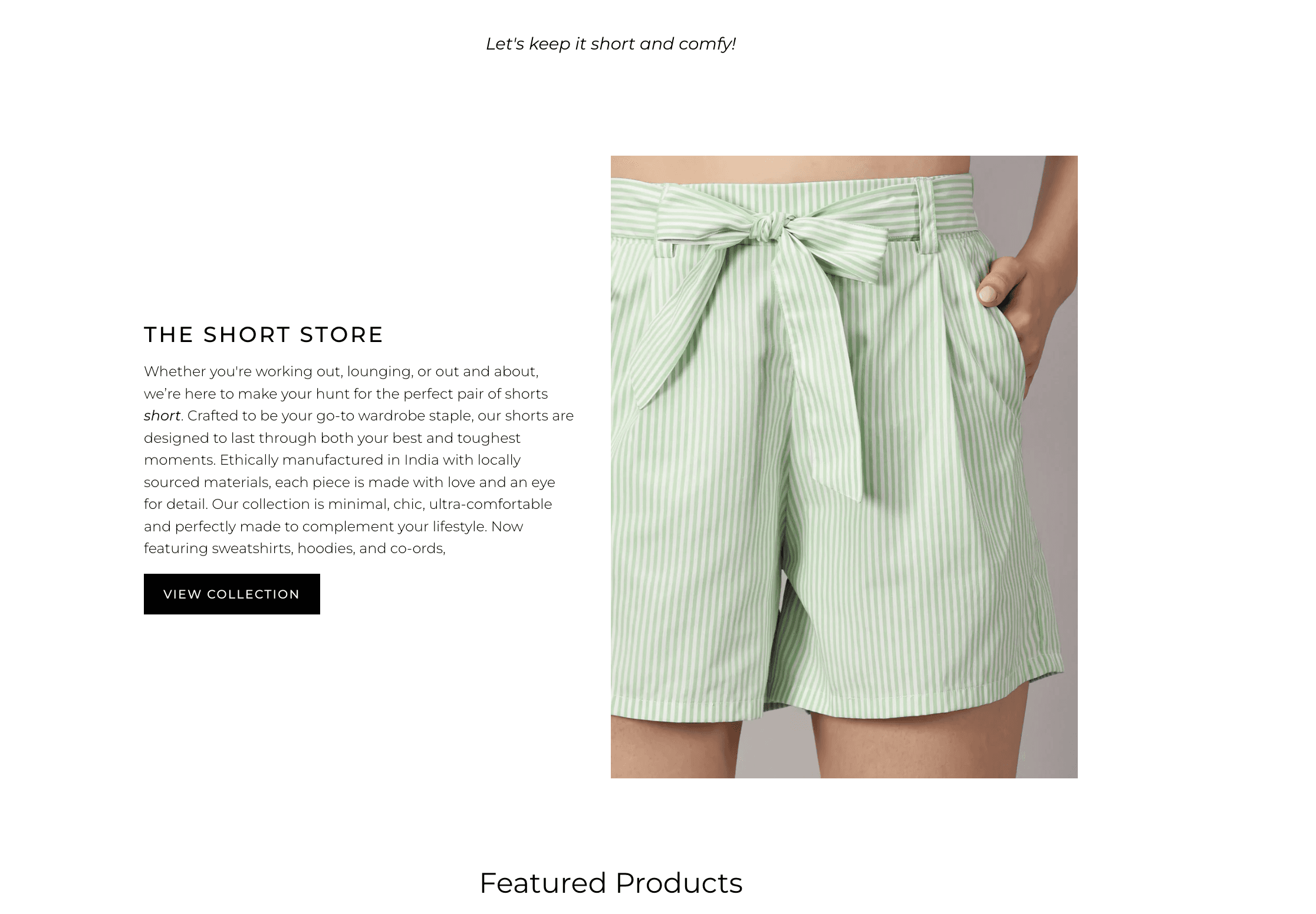Click the 'ultra-comfortable' word in the paragraph
The image size is (1316, 914).
tap(491, 504)
